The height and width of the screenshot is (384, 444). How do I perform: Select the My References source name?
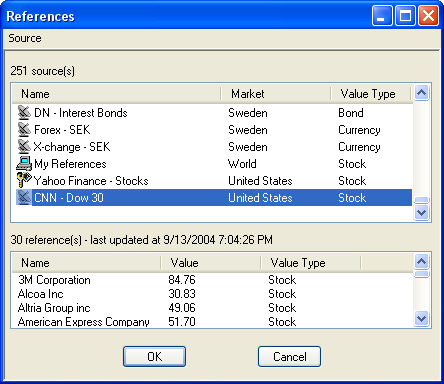(70, 164)
